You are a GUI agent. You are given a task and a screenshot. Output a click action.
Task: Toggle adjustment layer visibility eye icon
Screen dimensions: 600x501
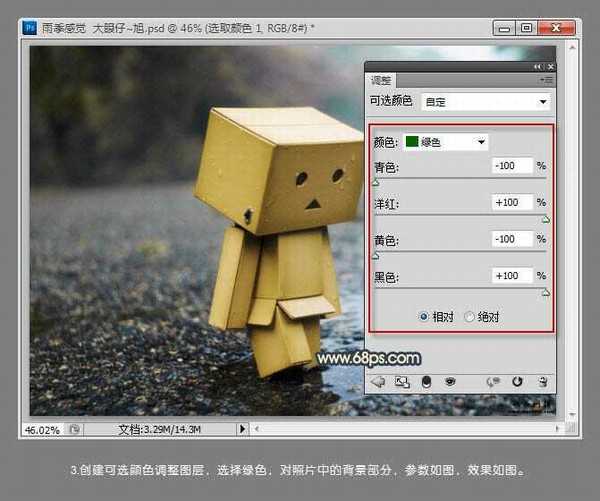pos(451,381)
